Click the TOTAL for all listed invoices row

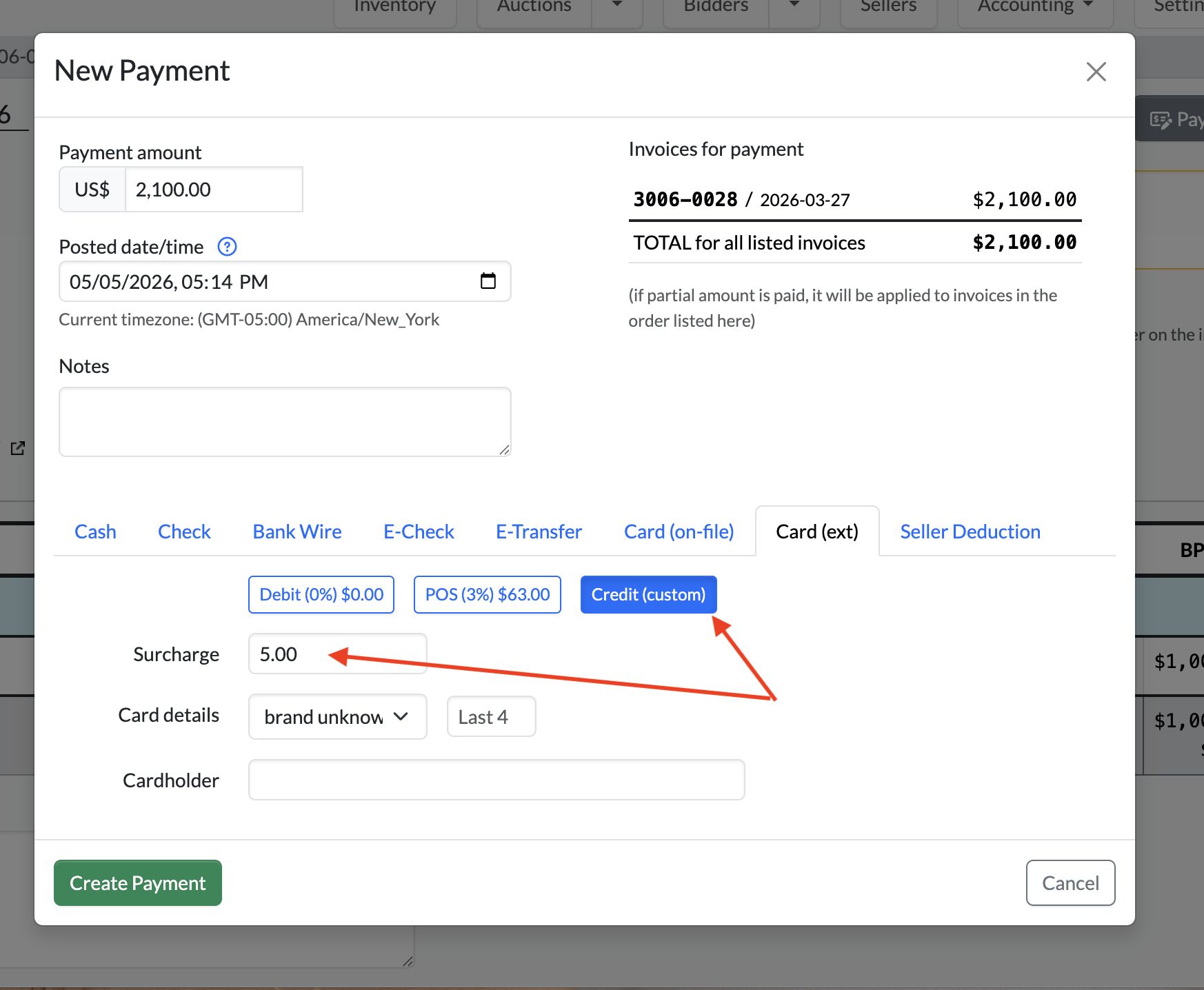(855, 243)
